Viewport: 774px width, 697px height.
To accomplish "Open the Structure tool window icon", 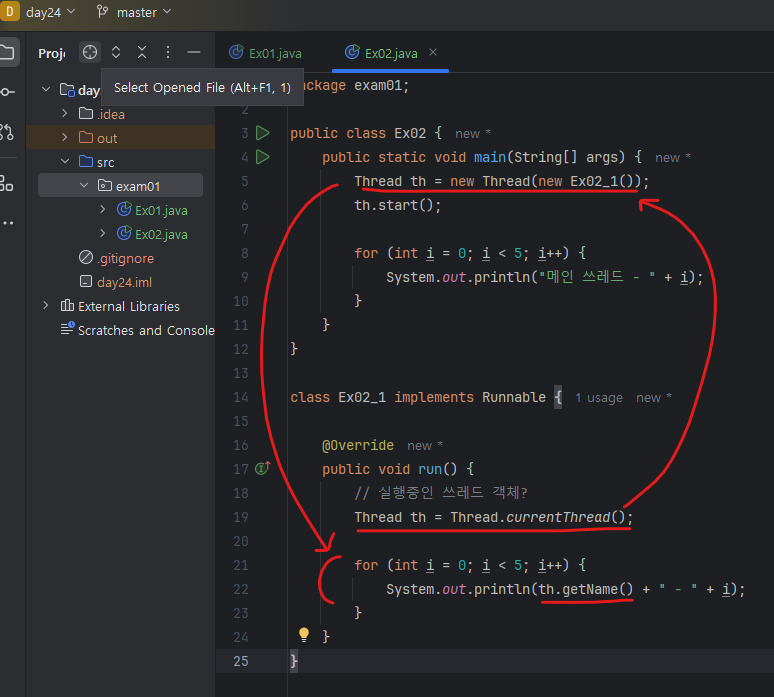I will pos(7,183).
